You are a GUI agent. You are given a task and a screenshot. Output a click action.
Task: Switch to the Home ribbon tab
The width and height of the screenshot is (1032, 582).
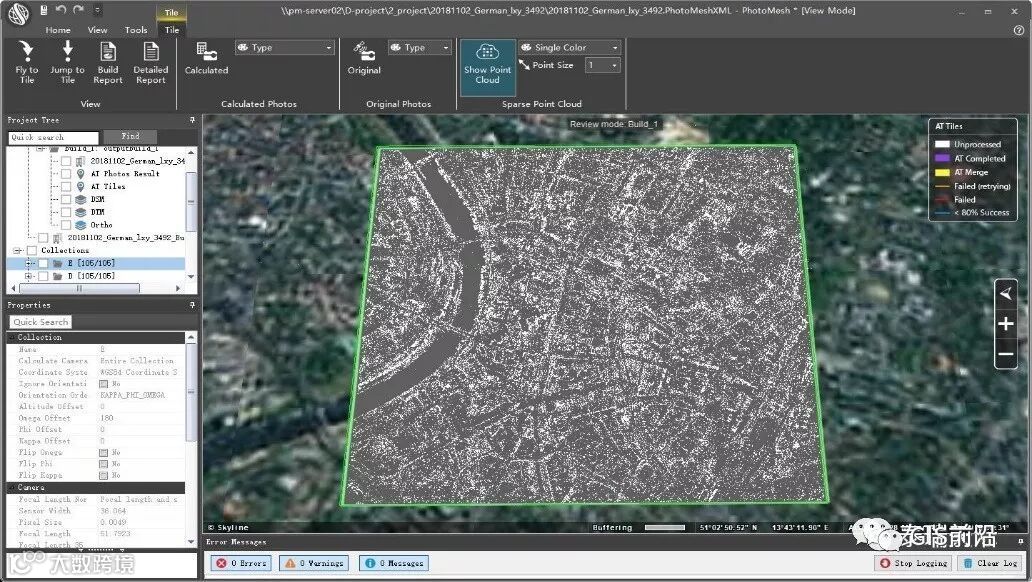click(58, 30)
